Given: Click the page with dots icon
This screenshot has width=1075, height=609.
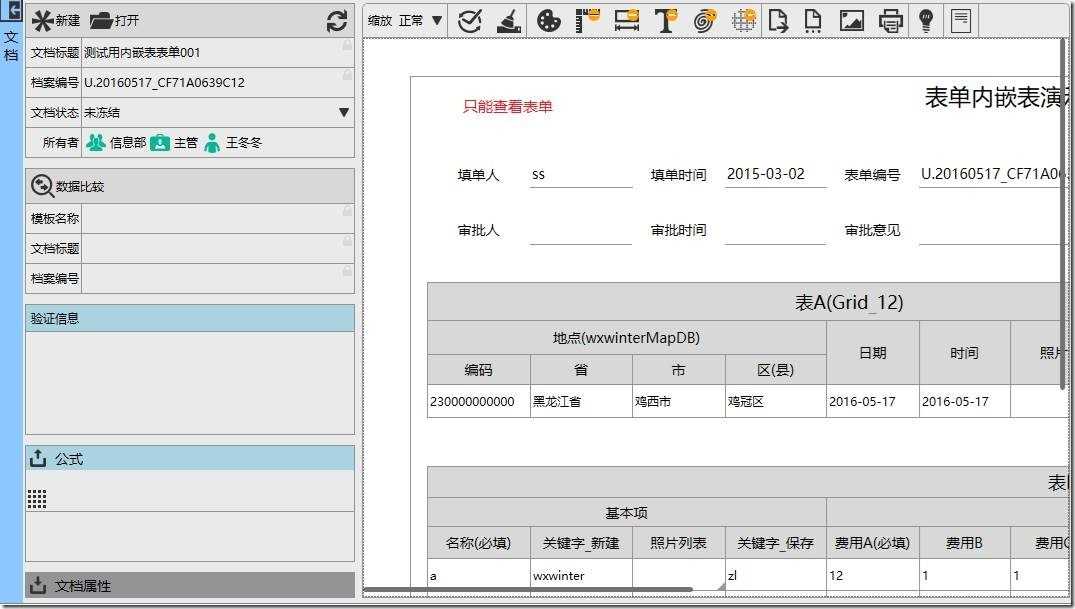Looking at the screenshot, I should [813, 21].
